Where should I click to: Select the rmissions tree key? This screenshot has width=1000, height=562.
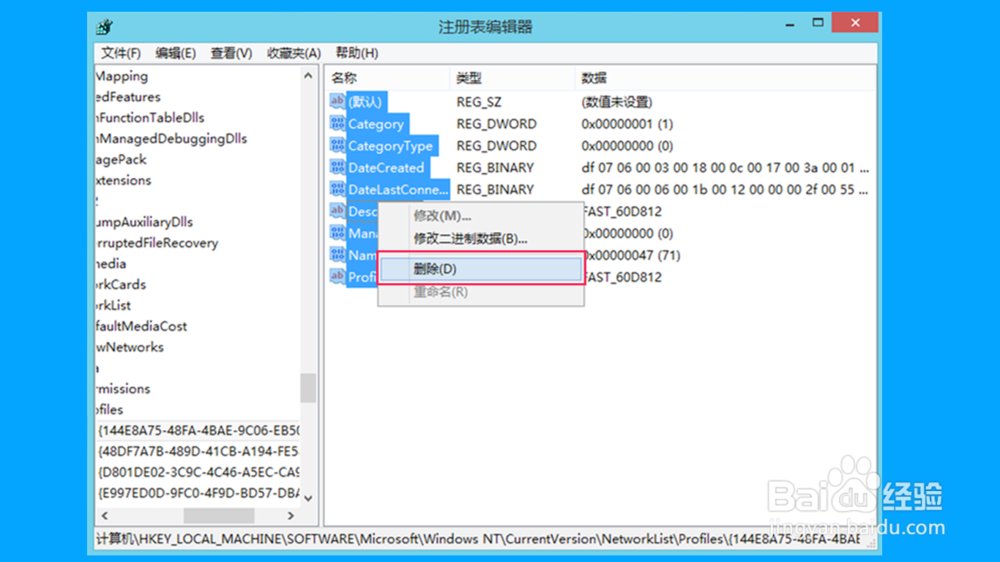[123, 388]
